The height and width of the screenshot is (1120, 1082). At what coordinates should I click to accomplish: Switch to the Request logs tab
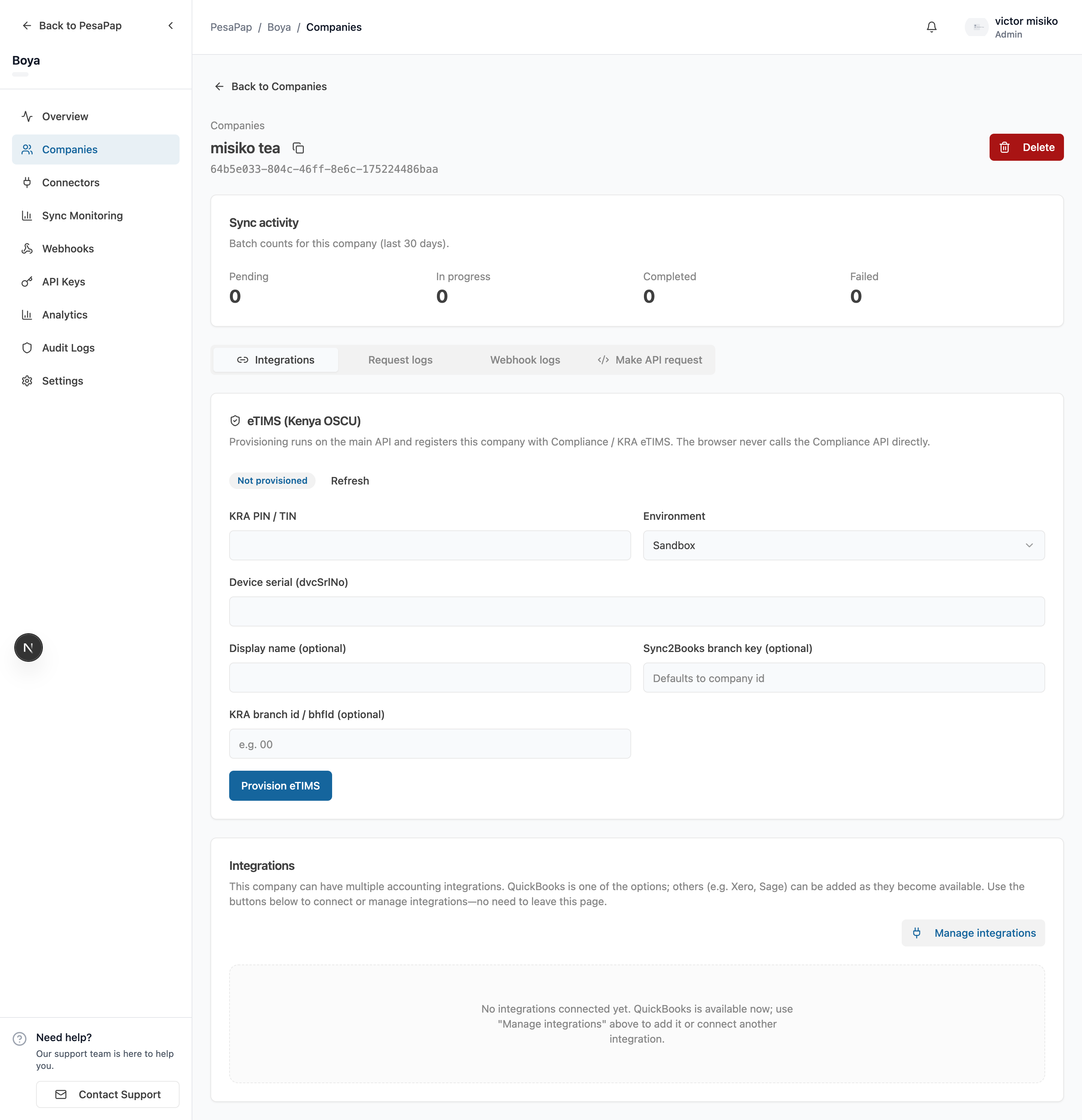[400, 360]
